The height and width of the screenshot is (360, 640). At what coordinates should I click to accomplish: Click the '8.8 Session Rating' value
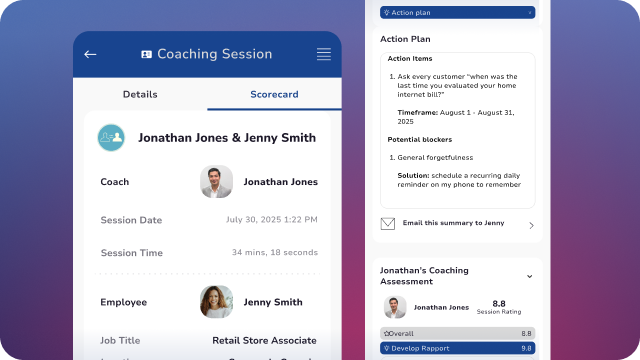(499, 307)
